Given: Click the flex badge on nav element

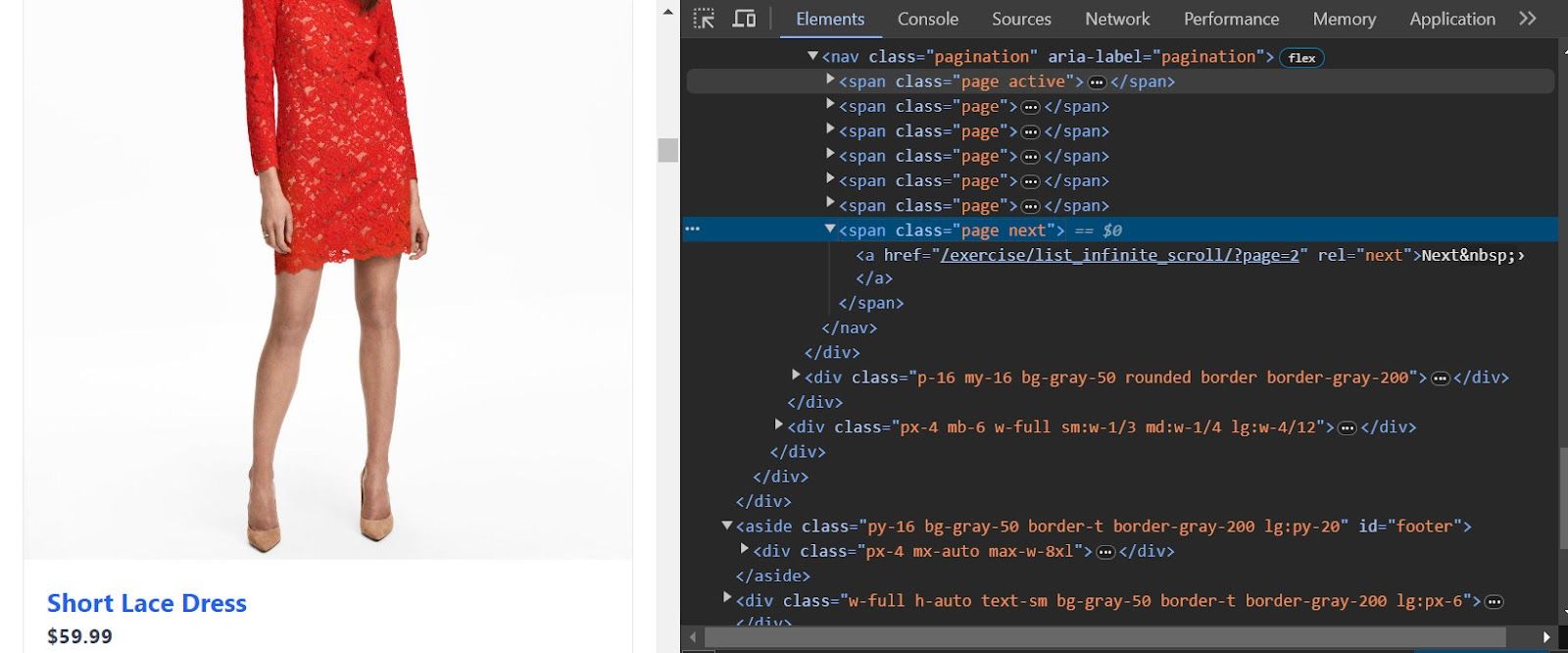Looking at the screenshot, I should pos(1301,58).
